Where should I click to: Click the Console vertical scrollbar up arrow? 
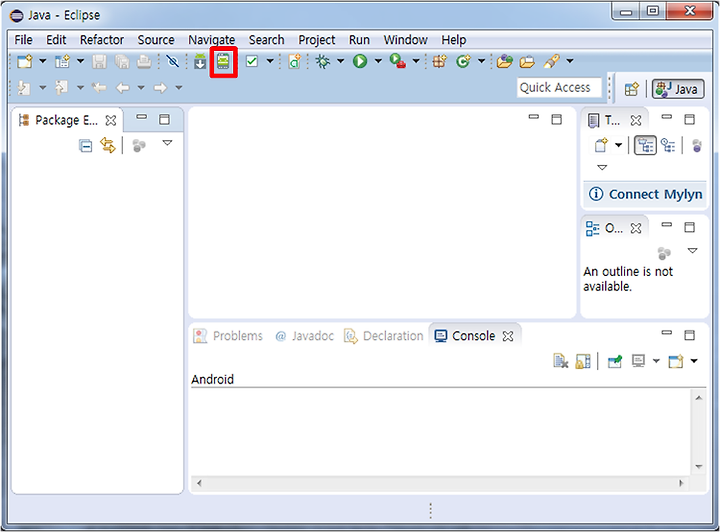pyautogui.click(x=698, y=398)
